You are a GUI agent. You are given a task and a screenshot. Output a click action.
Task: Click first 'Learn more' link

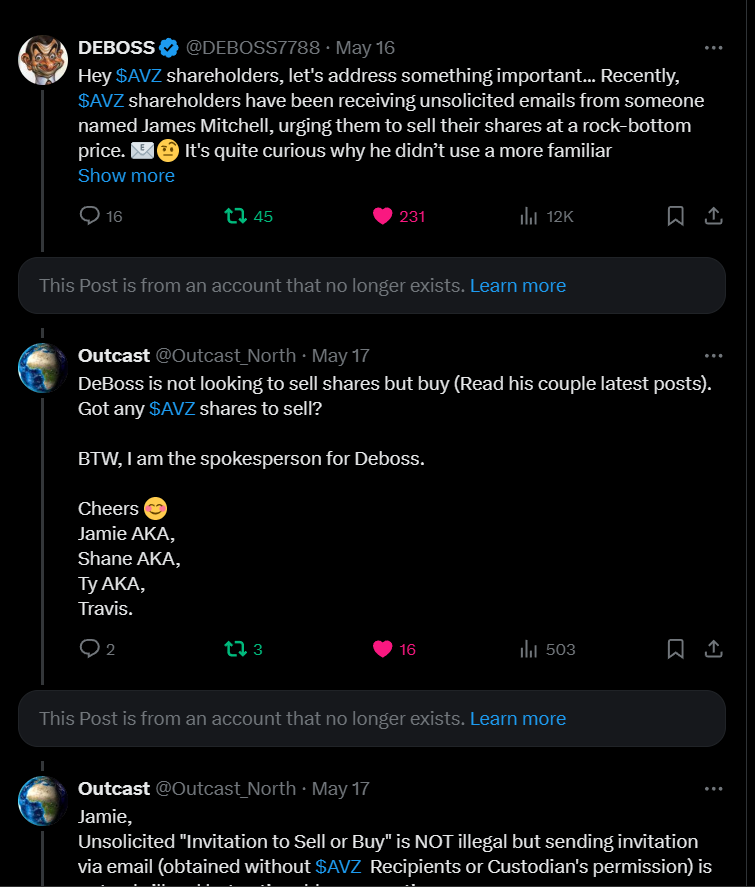point(517,286)
